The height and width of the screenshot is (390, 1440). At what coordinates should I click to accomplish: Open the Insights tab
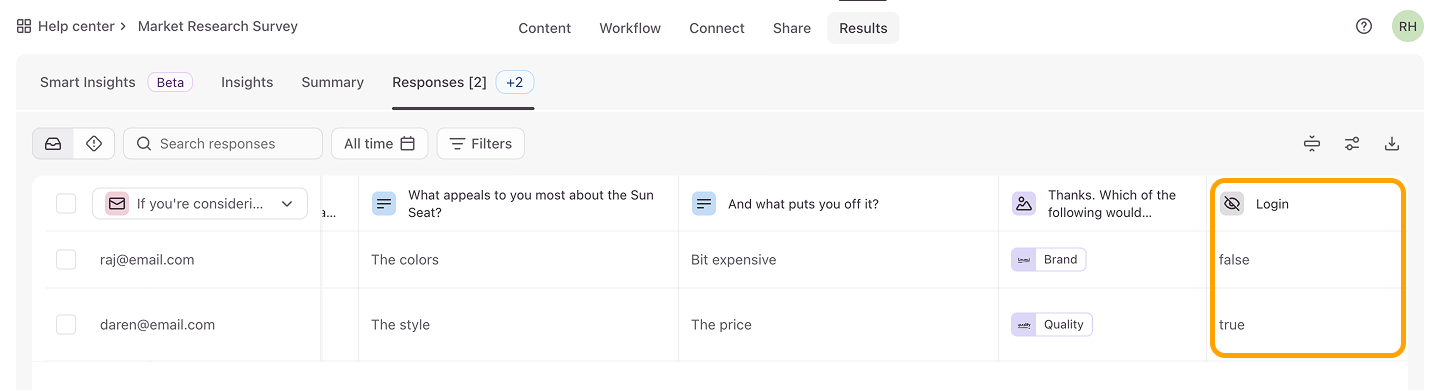(x=247, y=83)
